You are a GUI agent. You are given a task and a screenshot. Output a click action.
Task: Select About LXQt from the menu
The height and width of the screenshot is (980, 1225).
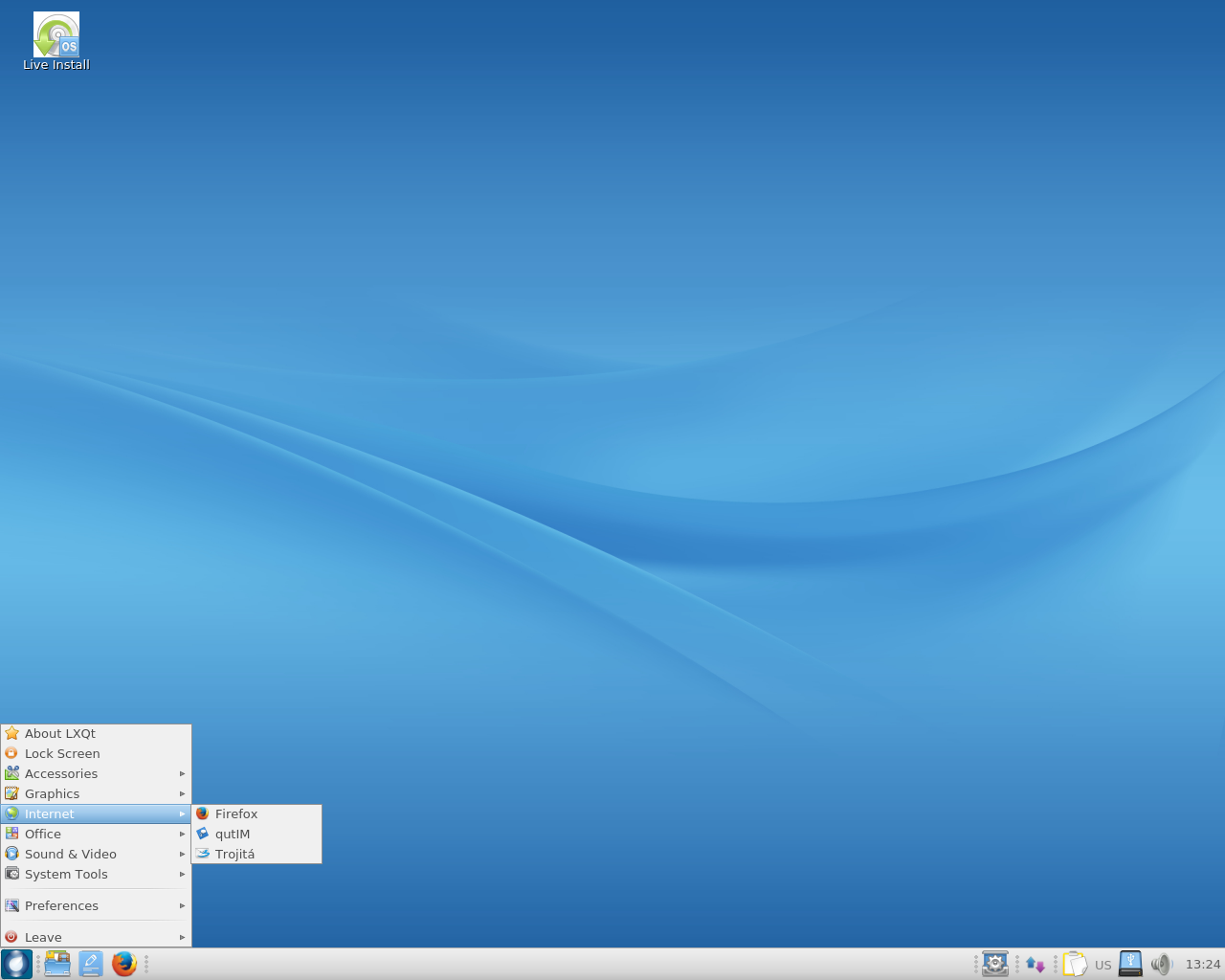96,733
